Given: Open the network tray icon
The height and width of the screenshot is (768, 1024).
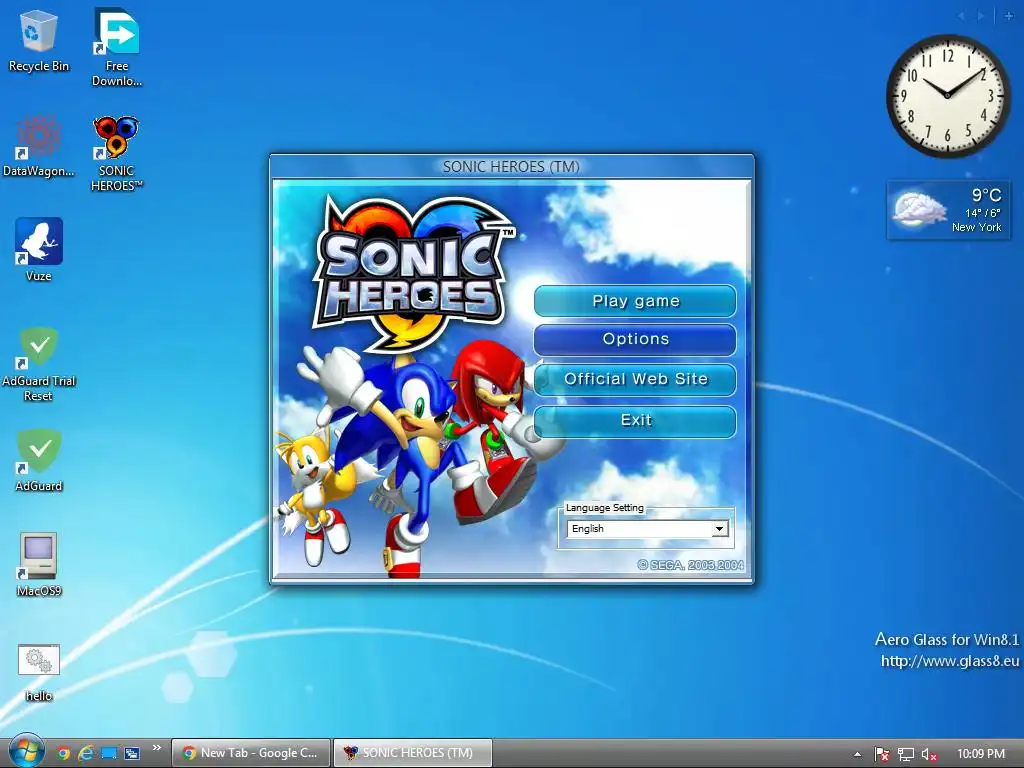Looking at the screenshot, I should (905, 754).
